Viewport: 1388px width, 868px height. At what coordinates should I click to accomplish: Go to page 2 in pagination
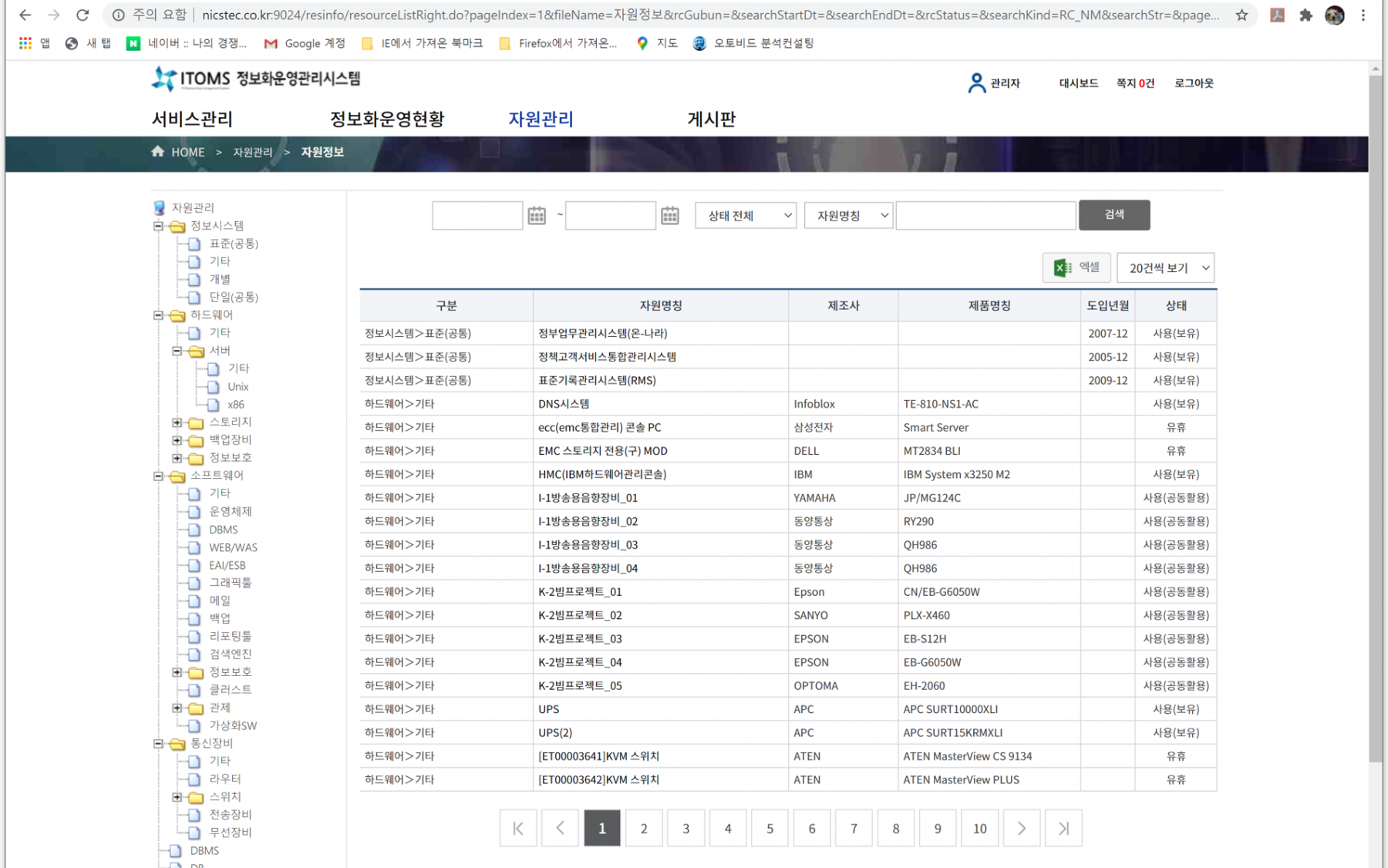click(644, 828)
